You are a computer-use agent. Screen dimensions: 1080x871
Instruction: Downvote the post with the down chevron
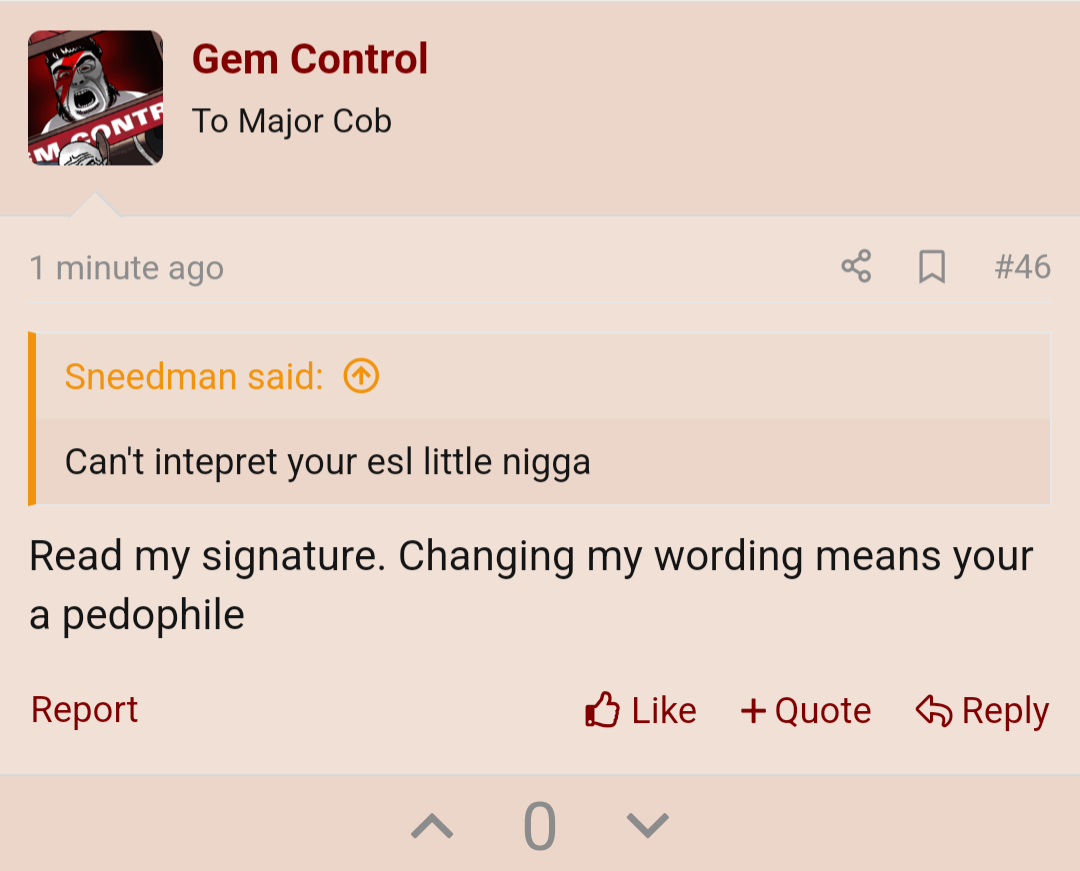point(647,826)
